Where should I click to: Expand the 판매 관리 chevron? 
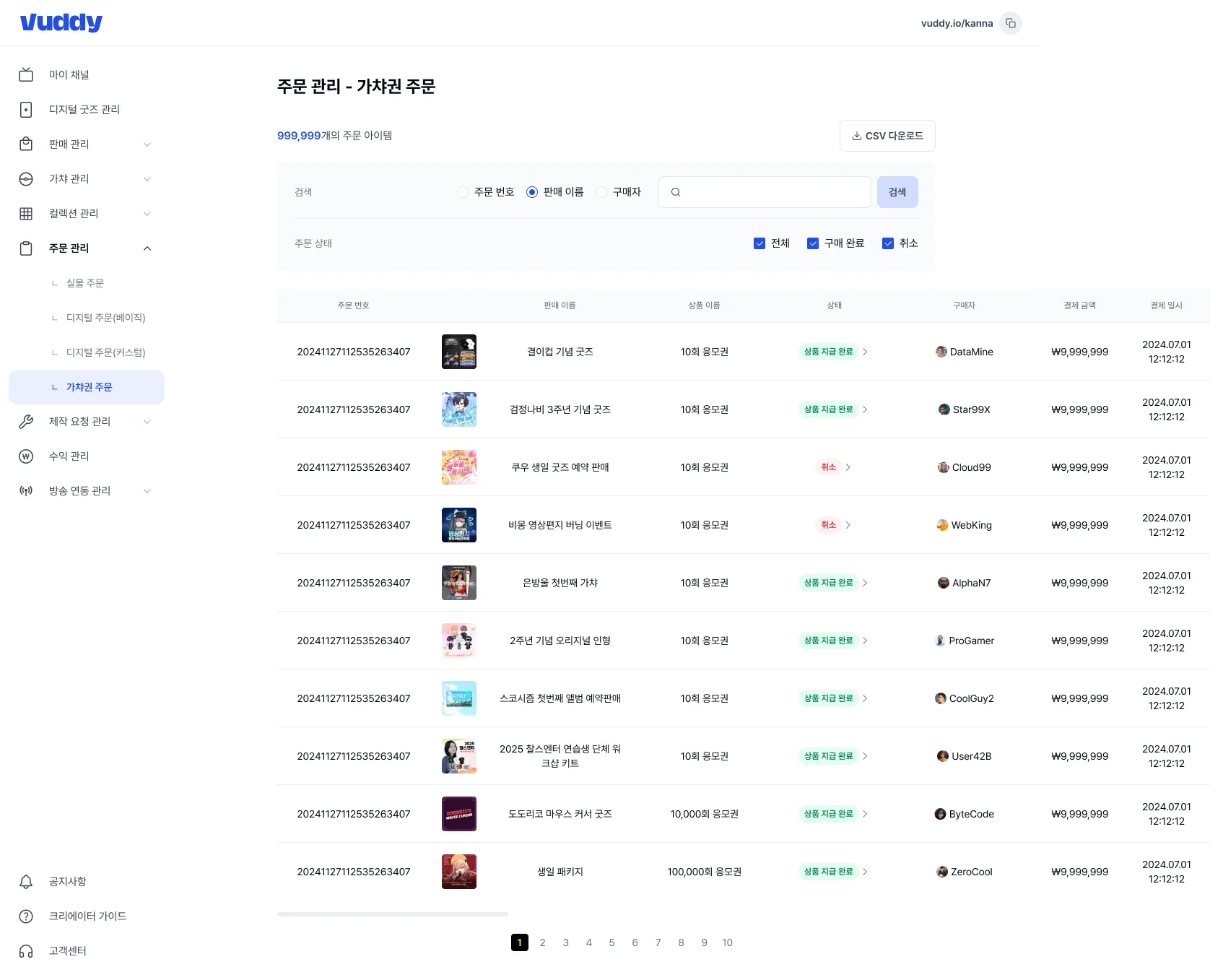tap(147, 144)
